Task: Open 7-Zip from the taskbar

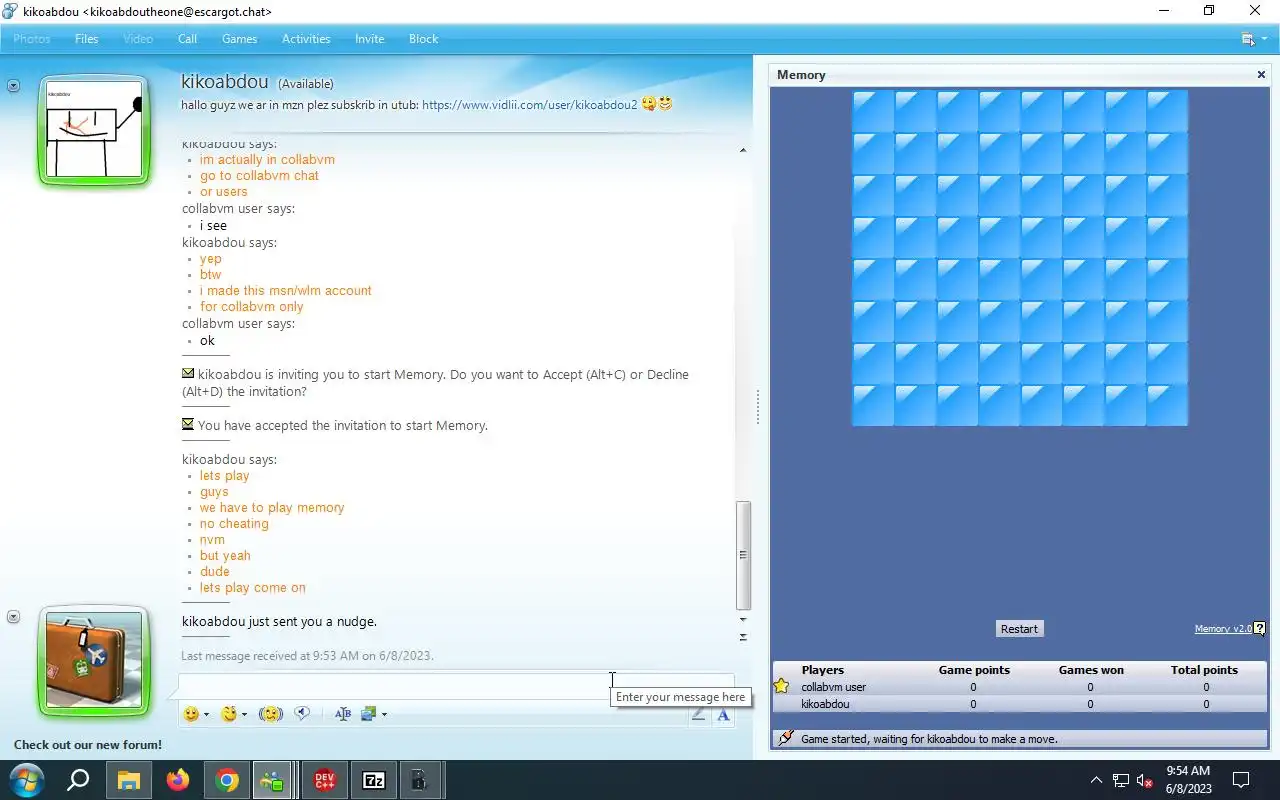Action: 374,780
